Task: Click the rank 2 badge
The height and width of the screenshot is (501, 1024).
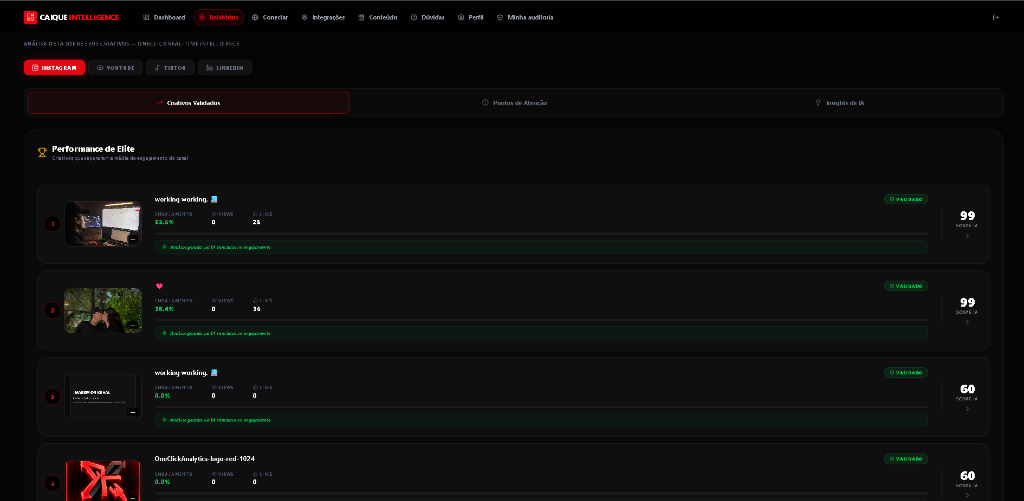Action: click(52, 310)
